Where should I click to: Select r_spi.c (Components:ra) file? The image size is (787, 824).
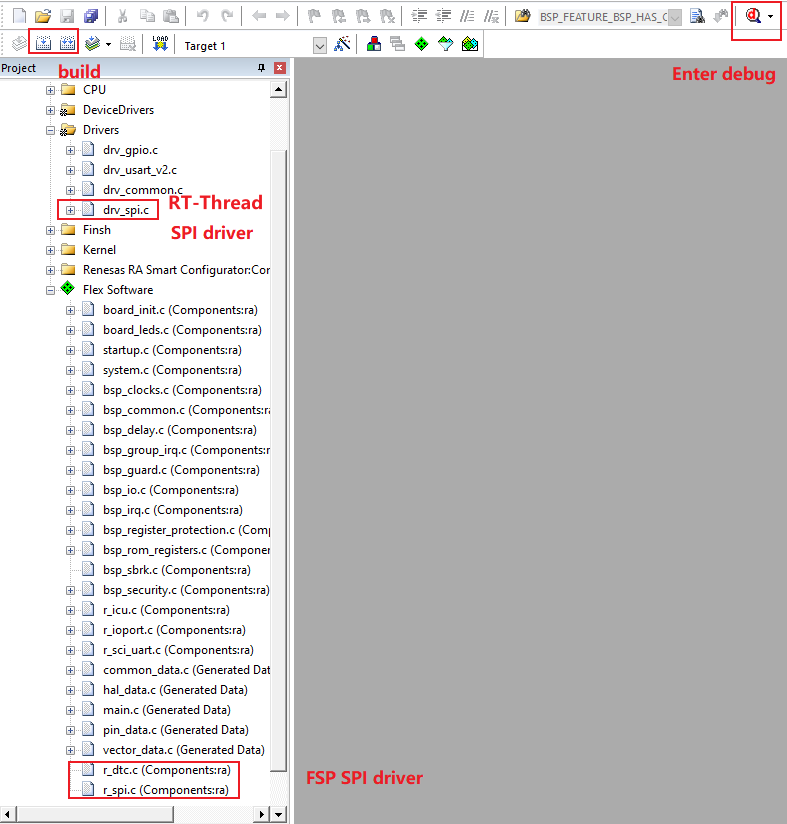165,790
